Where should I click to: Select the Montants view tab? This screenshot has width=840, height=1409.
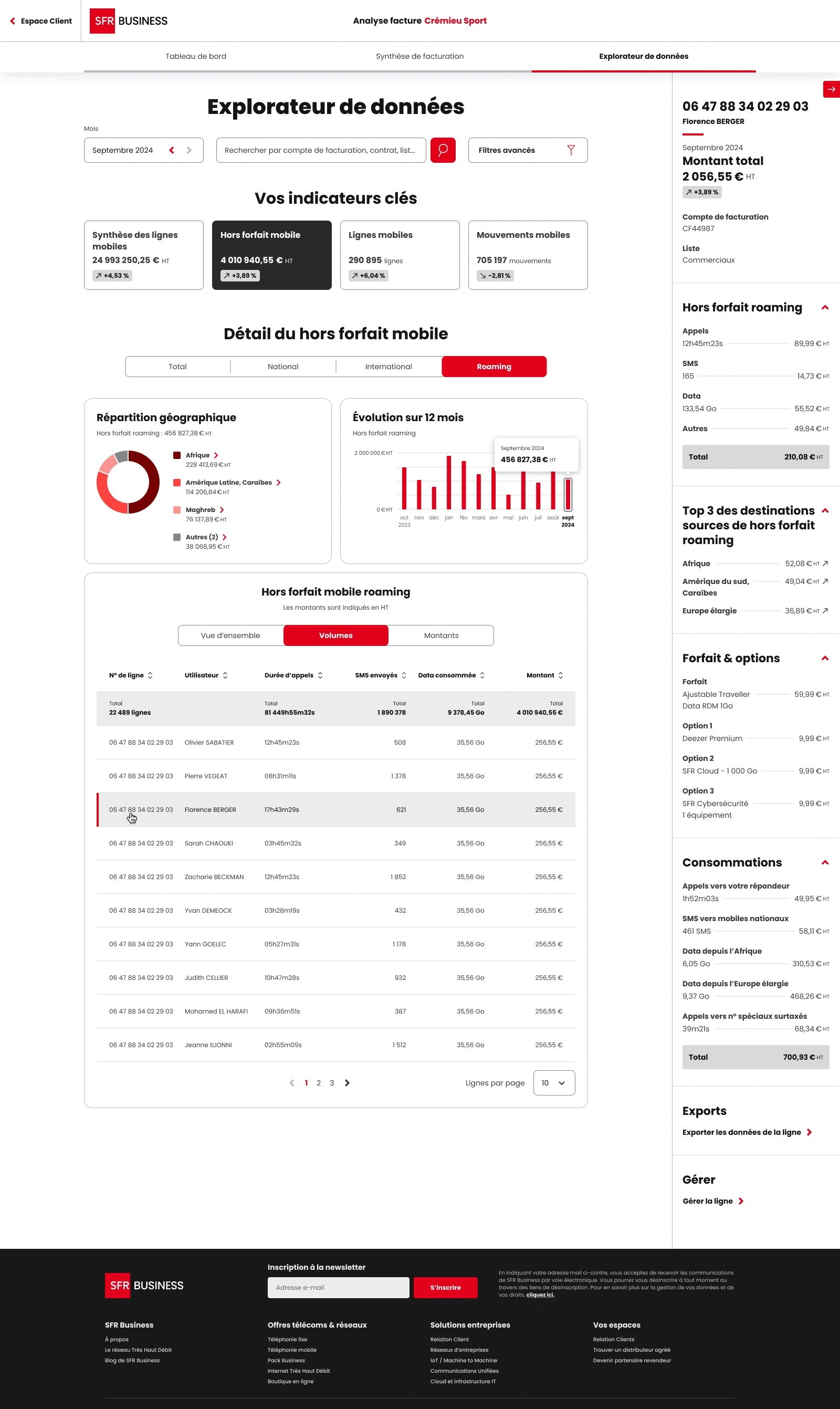(x=441, y=635)
